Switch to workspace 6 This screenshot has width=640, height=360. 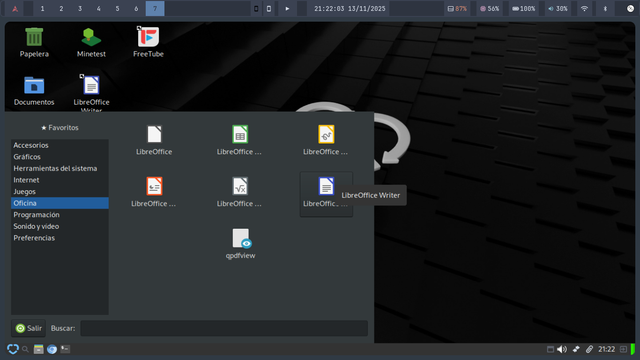(x=136, y=9)
